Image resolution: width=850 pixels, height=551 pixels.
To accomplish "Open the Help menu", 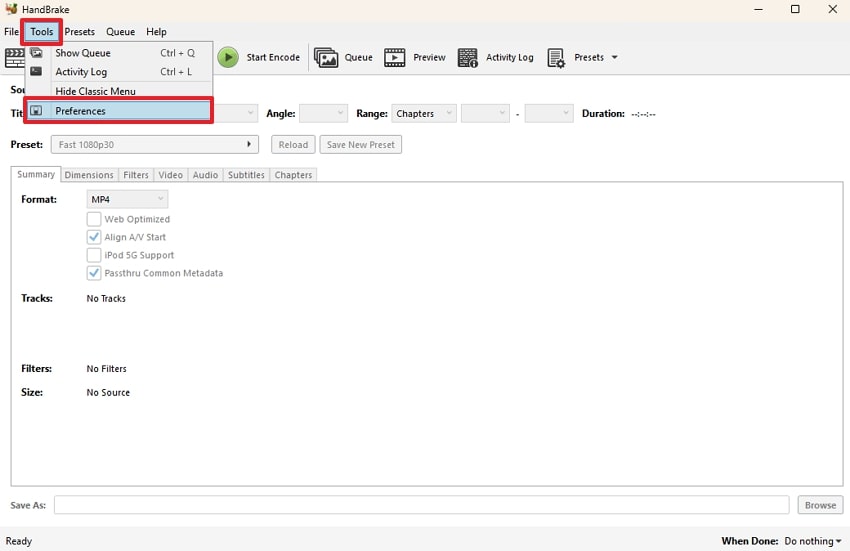I will point(156,31).
